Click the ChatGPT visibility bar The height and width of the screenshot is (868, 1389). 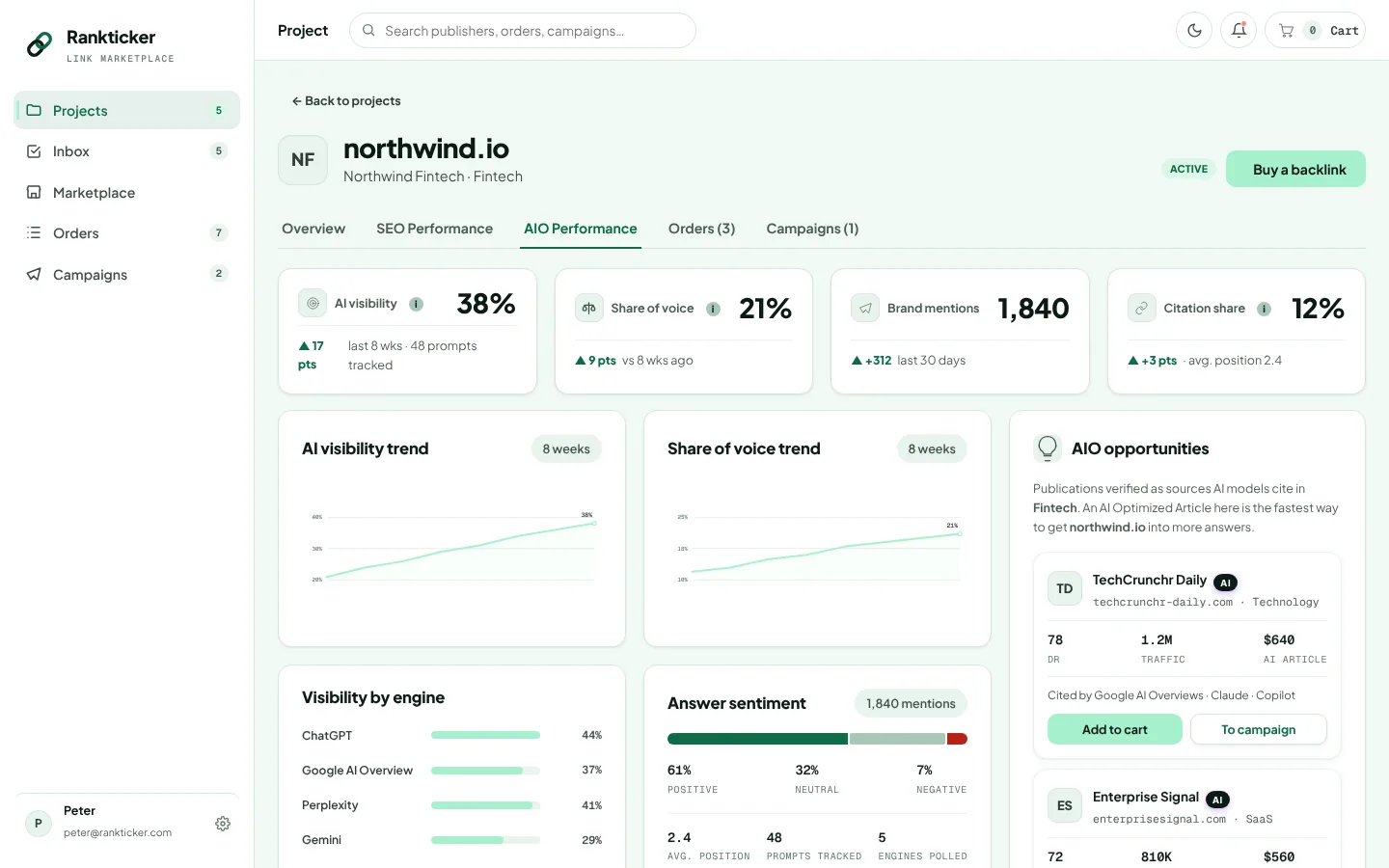point(486,735)
